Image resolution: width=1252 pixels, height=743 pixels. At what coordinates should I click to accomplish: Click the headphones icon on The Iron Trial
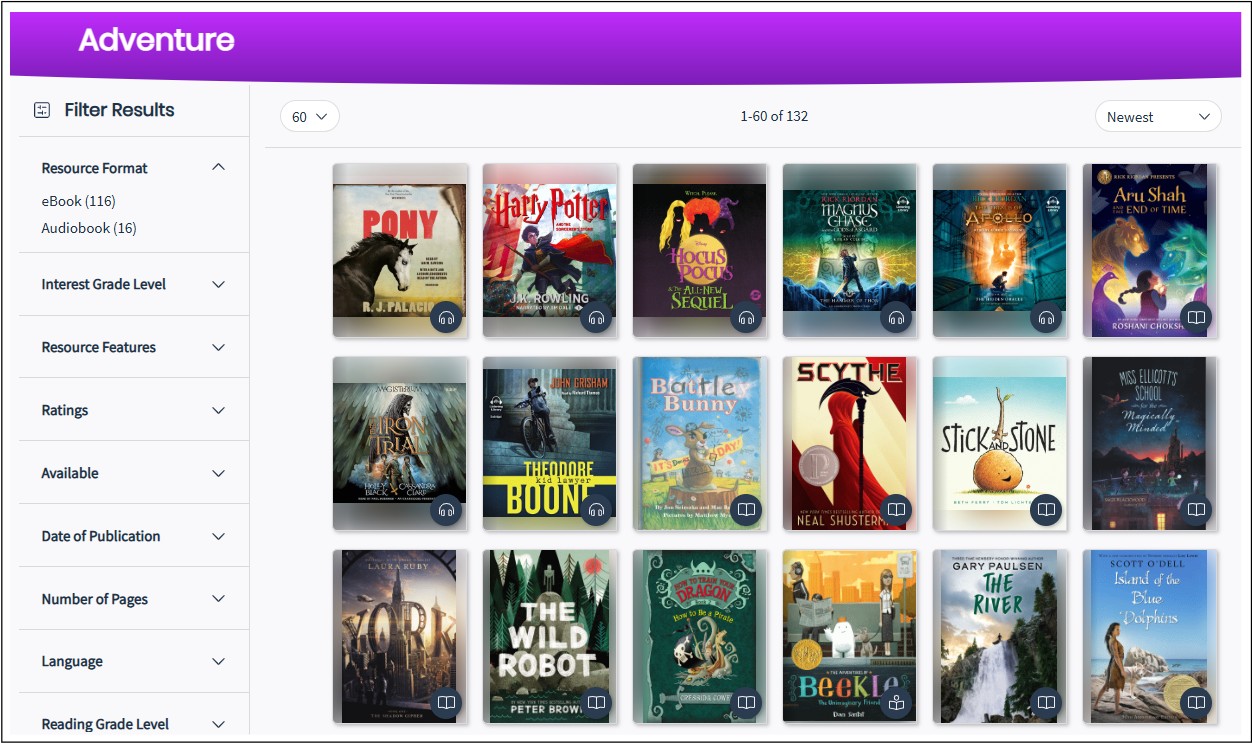[x=446, y=510]
